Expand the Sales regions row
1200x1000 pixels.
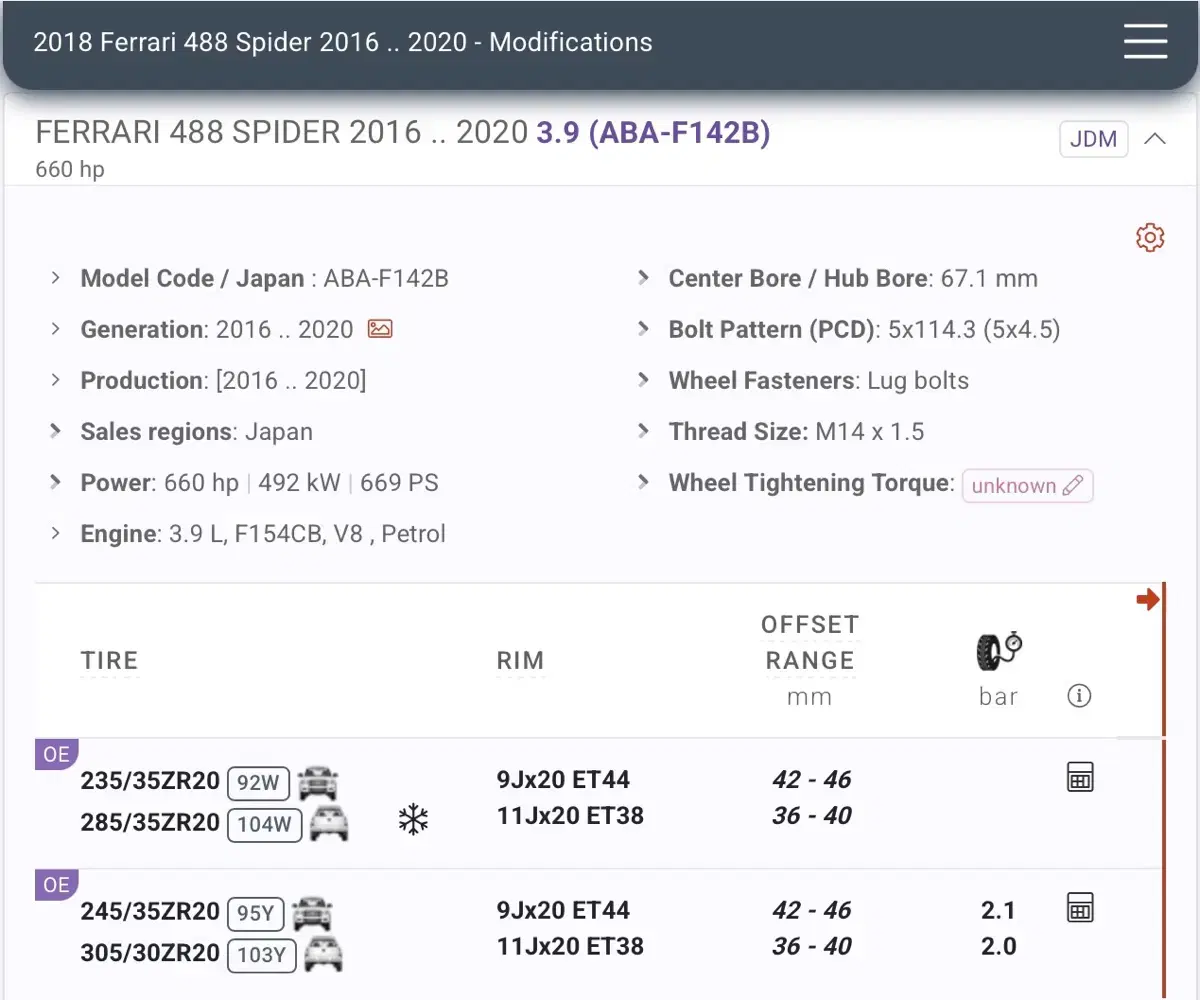tap(56, 431)
